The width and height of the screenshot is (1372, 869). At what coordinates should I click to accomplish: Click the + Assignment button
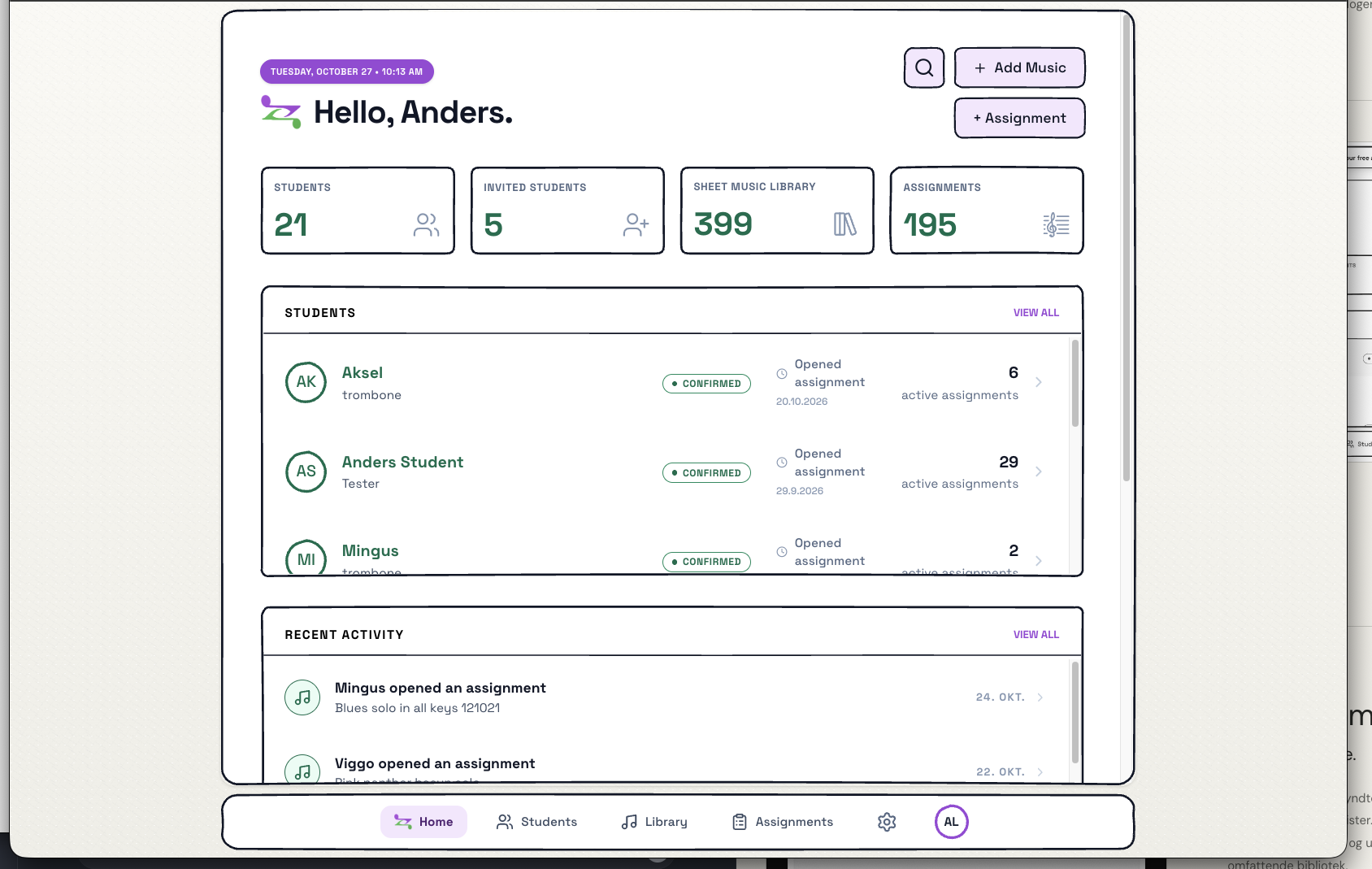click(1019, 118)
